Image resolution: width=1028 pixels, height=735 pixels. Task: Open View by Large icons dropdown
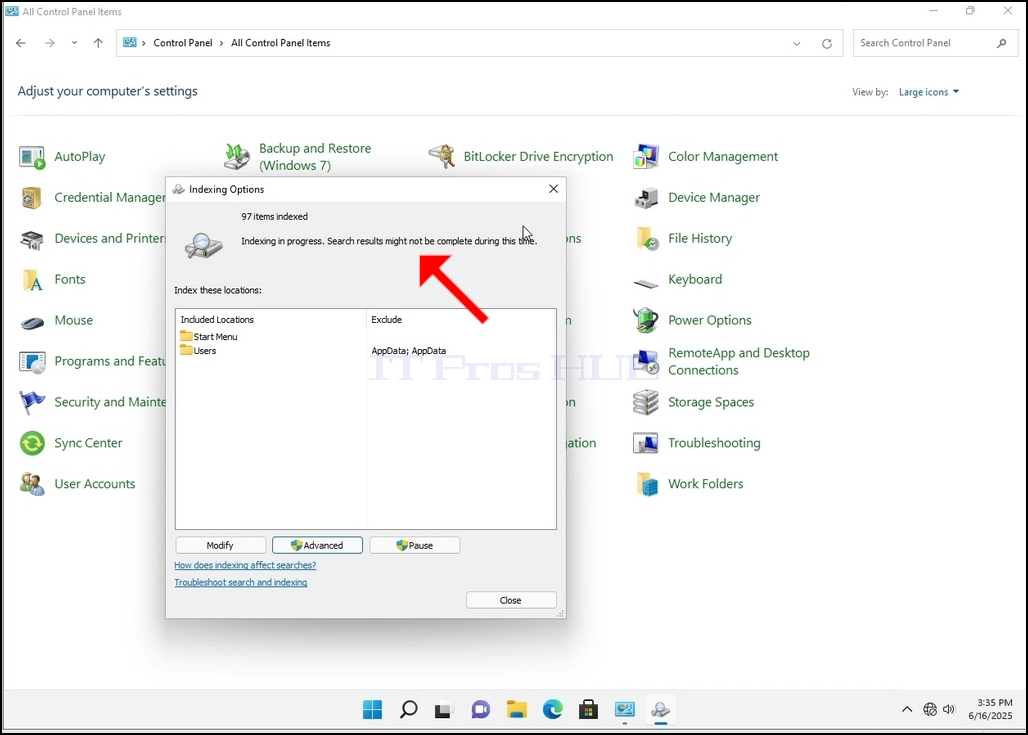pyautogui.click(x=929, y=92)
